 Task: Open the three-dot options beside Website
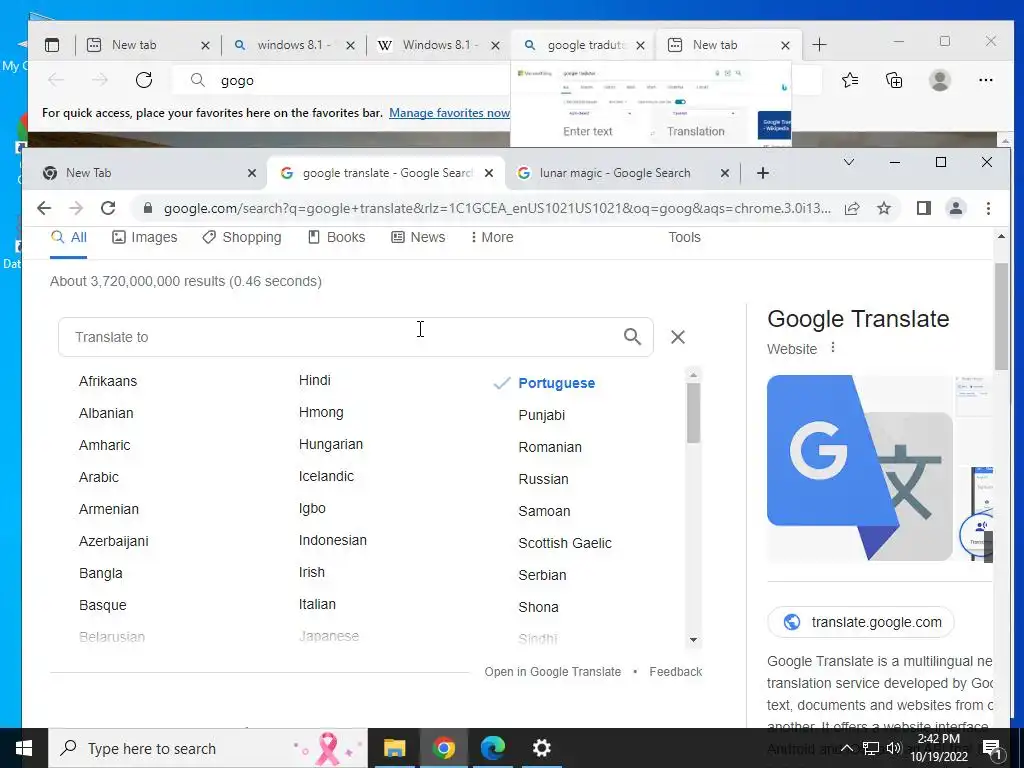point(833,347)
